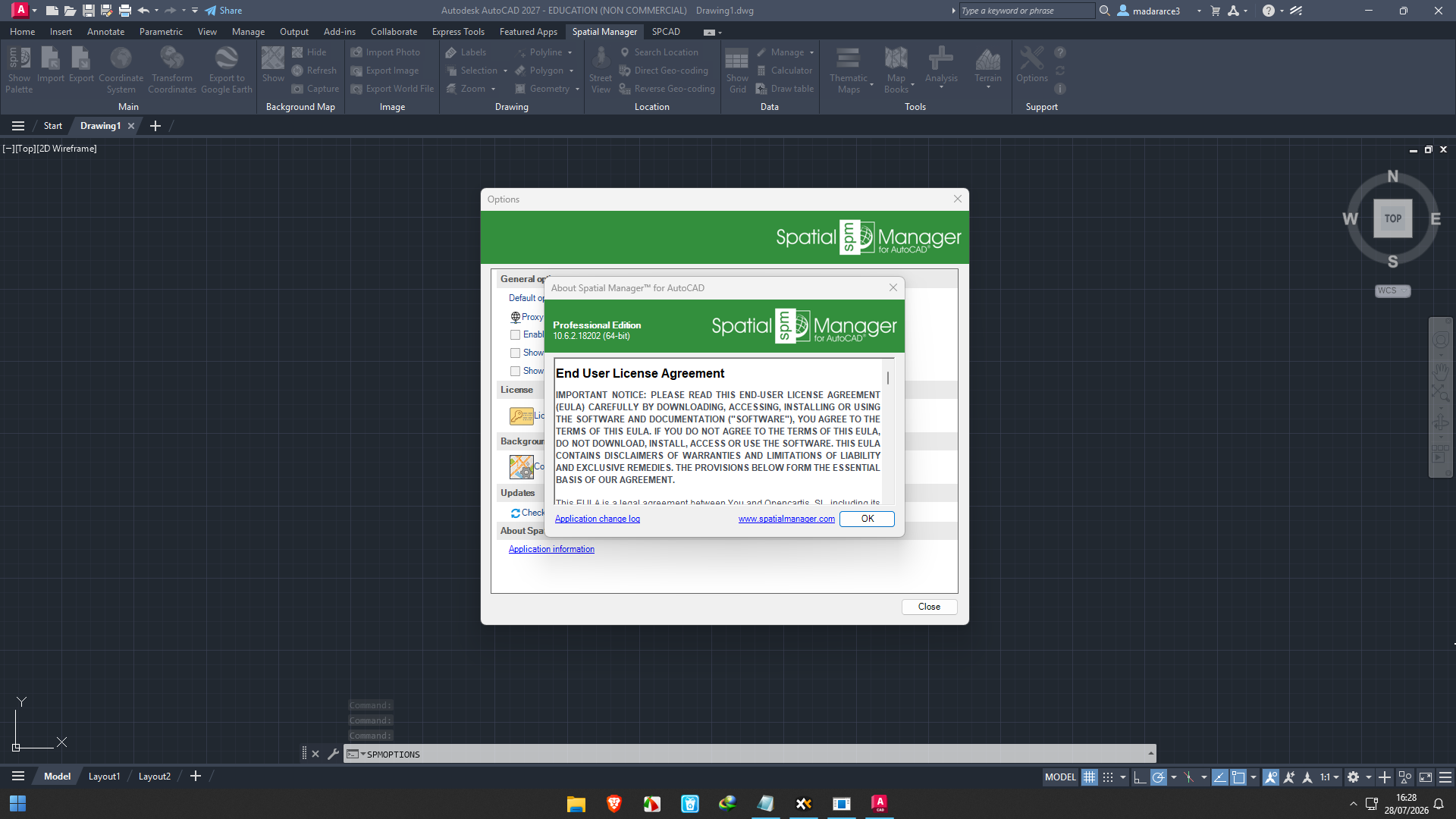Click Share in the title bar
1456x819 pixels.
224,11
